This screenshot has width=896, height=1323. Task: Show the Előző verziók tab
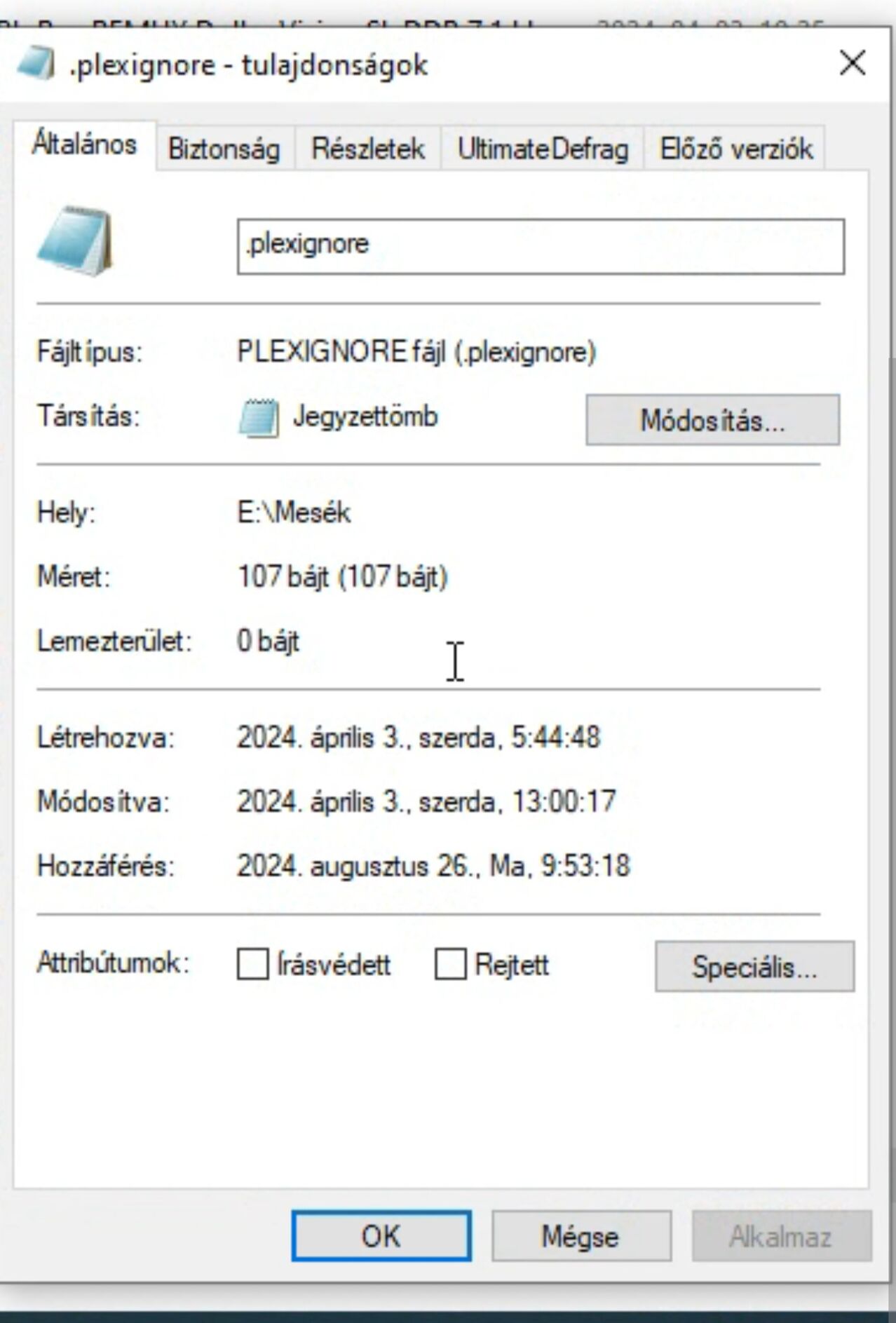(736, 149)
